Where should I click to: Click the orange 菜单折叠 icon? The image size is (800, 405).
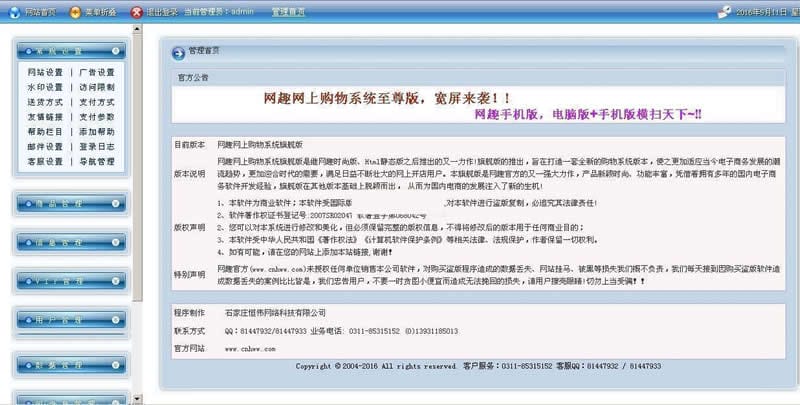tap(75, 12)
